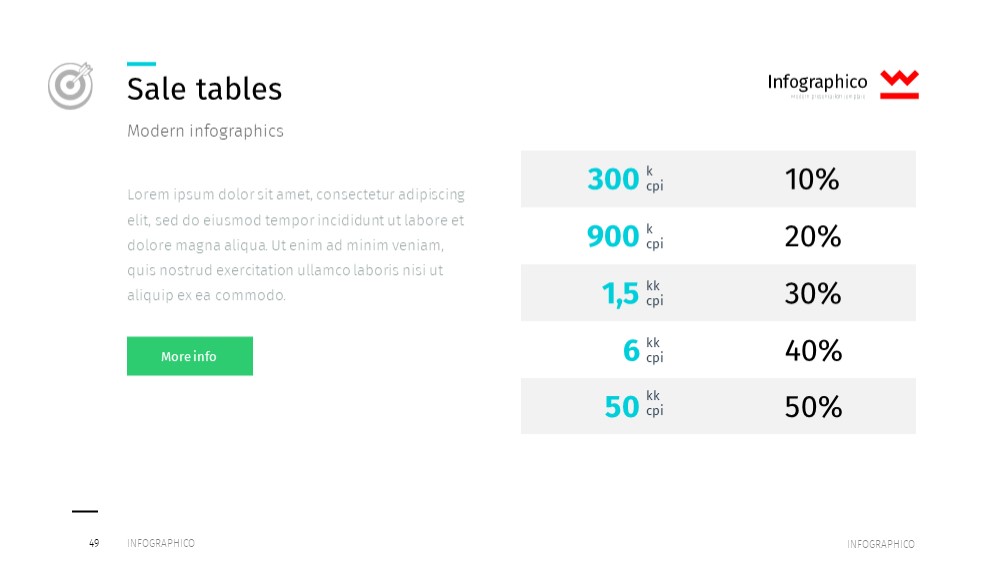
Task: Select the 6 kk cpi value
Action: 643,350
